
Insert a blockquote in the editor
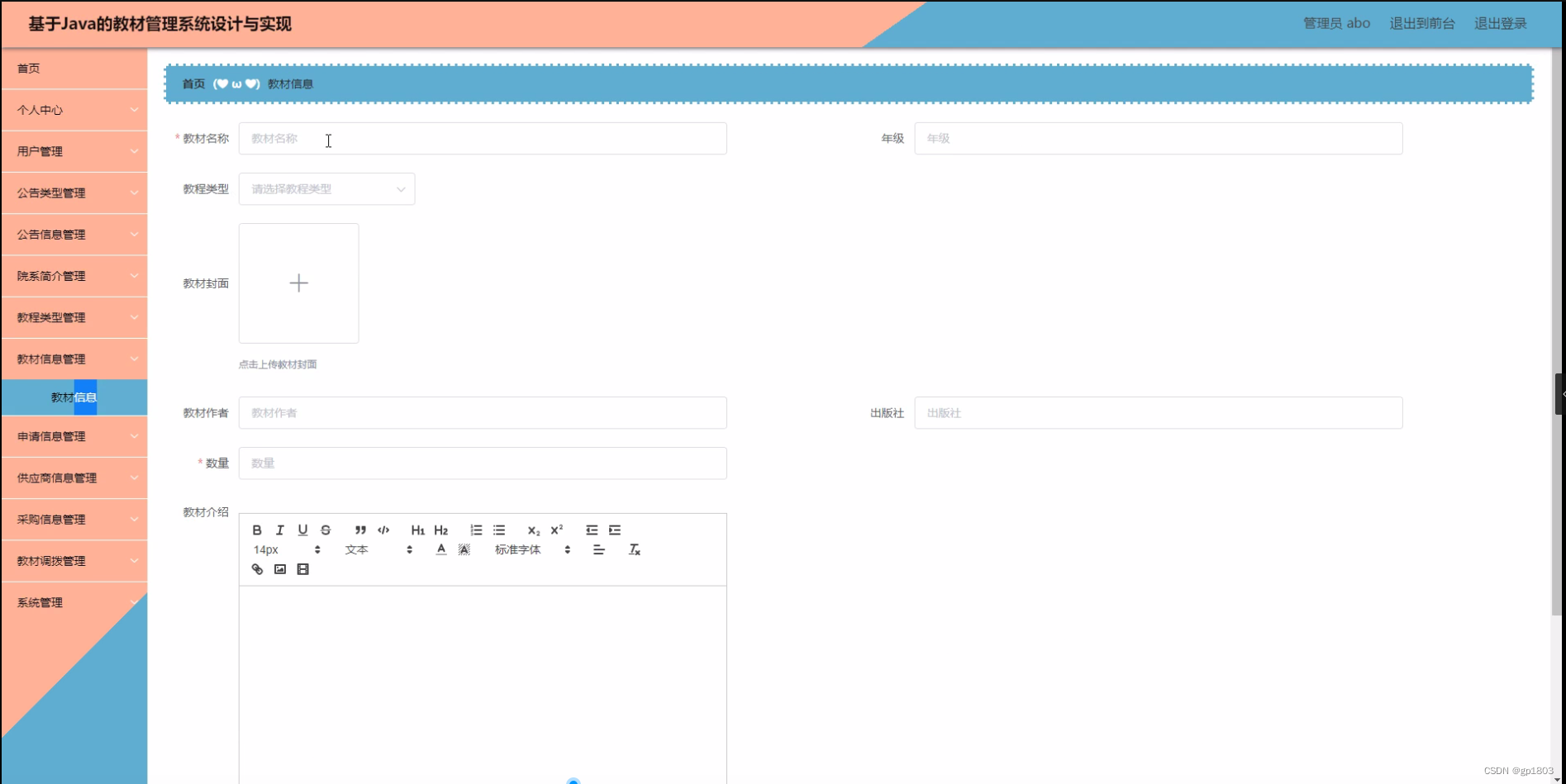[x=359, y=530]
